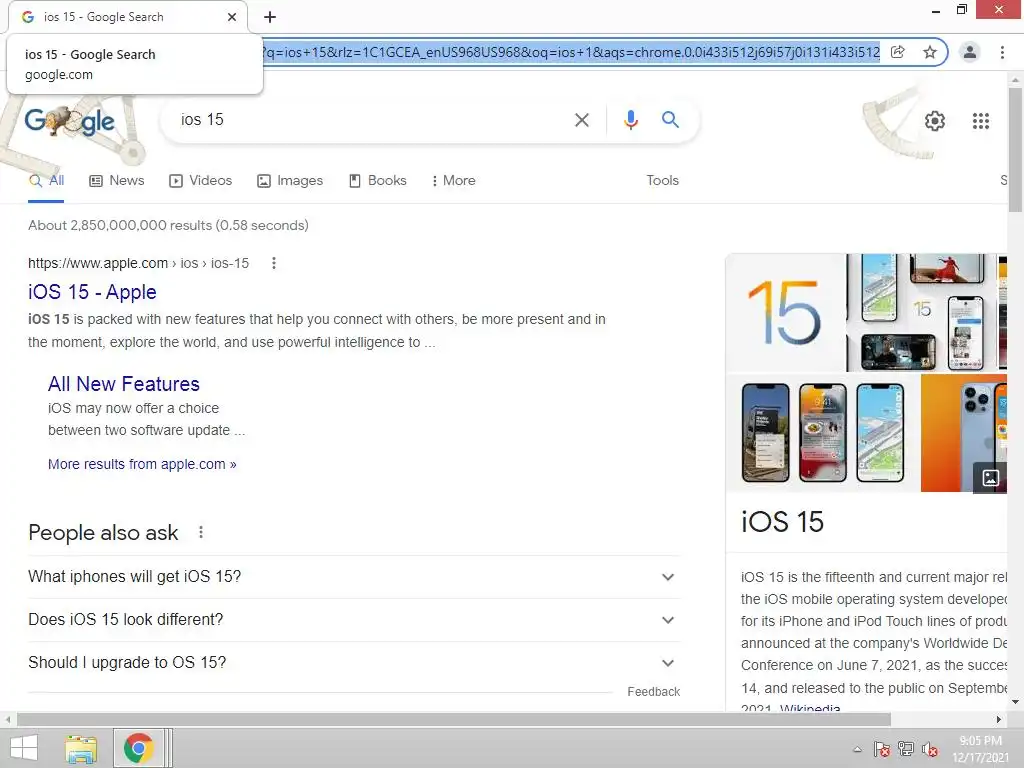The image size is (1024, 768).
Task: Open About this result for People also ask
Action: [201, 532]
